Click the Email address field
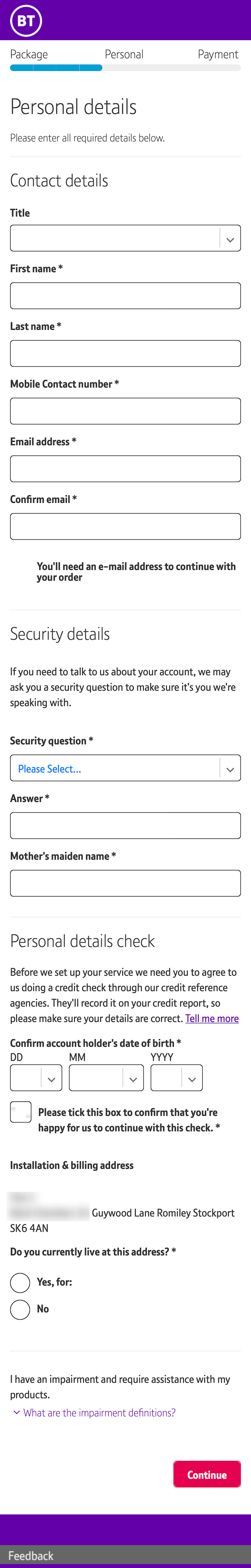The height and width of the screenshot is (1568, 251). coord(125,469)
